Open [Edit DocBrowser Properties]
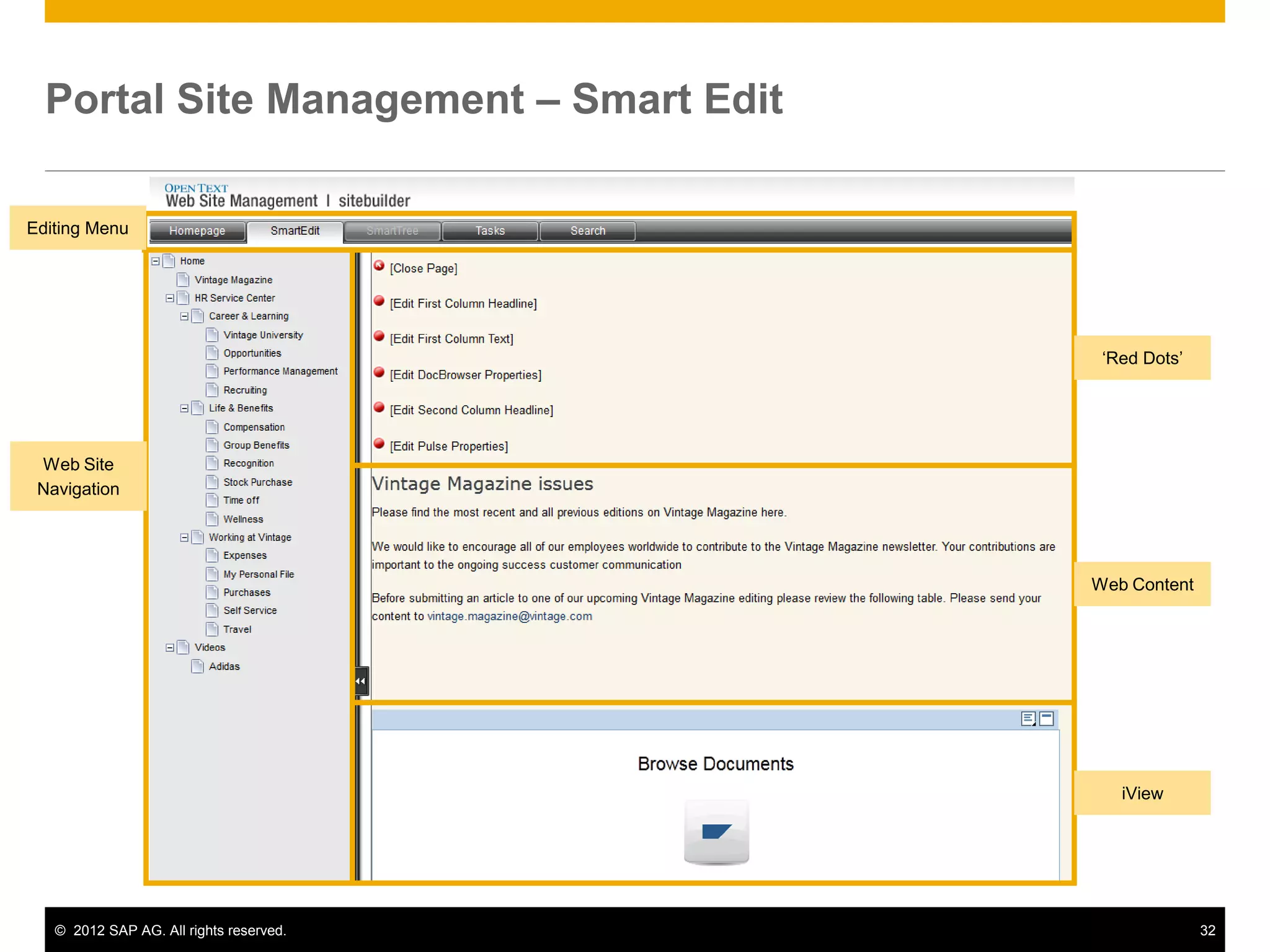The height and width of the screenshot is (952, 1270). [466, 375]
